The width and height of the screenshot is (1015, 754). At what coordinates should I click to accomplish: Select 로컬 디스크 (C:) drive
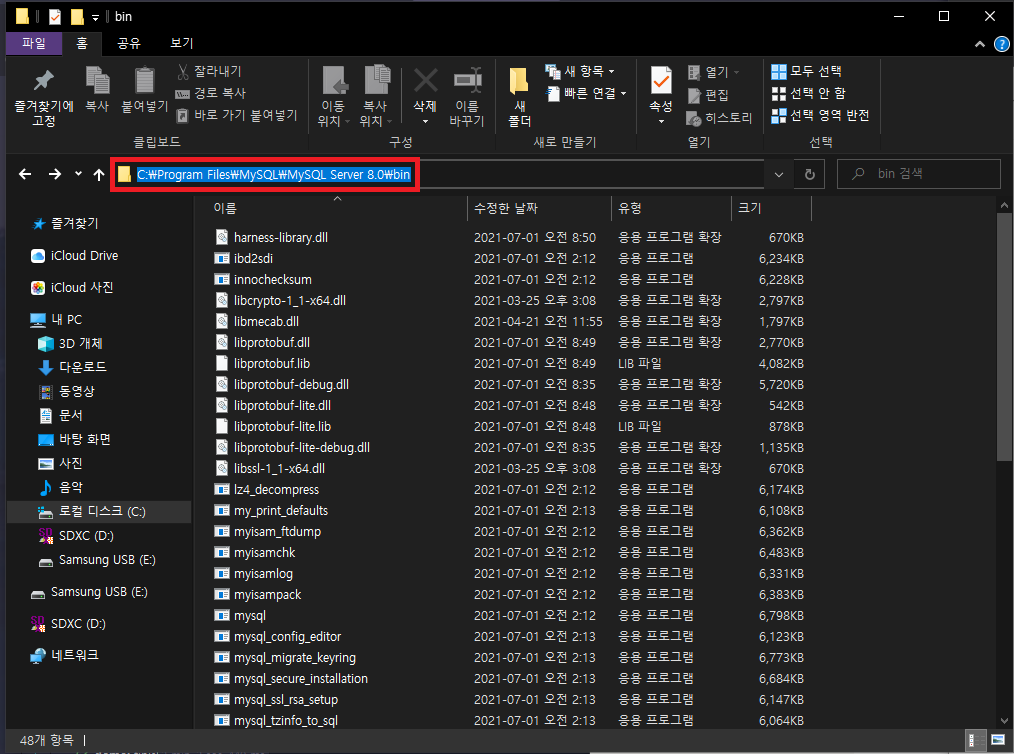click(99, 511)
